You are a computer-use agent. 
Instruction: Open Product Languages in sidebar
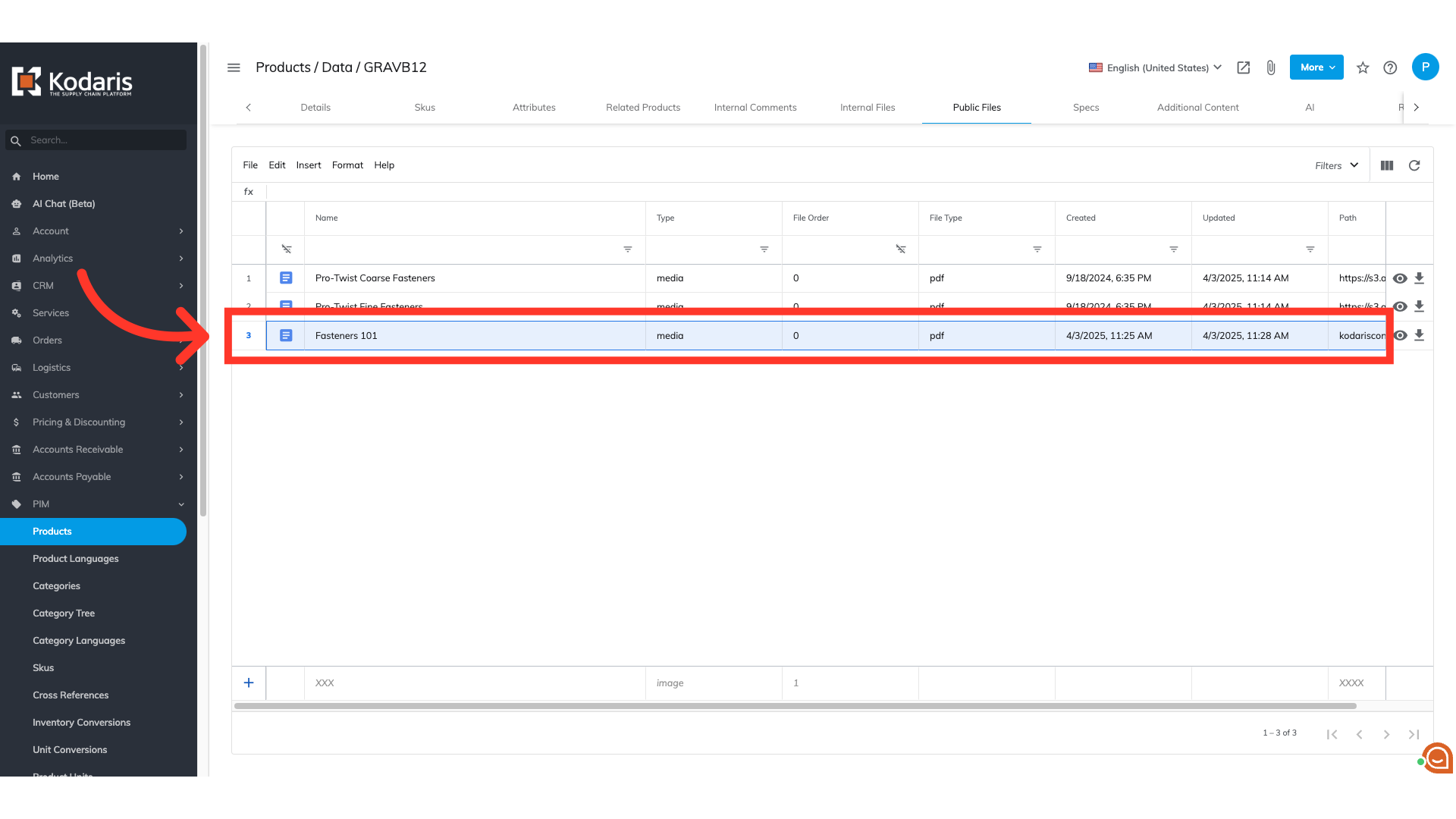tap(76, 559)
